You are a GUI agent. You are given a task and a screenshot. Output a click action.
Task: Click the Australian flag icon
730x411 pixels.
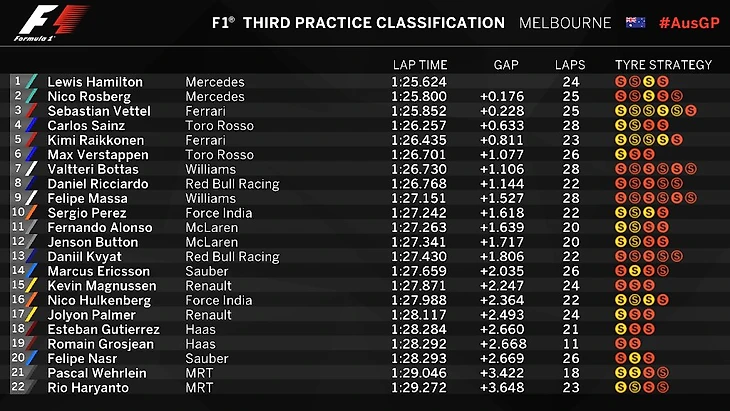635,22
